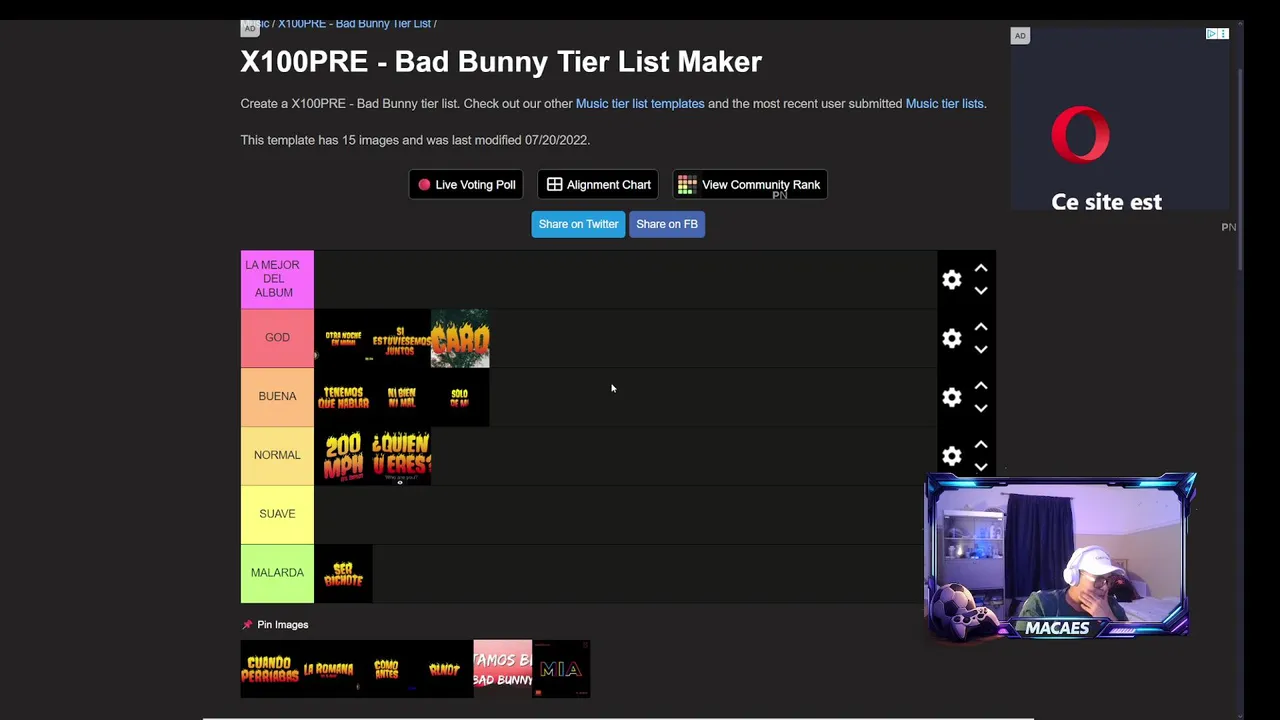This screenshot has height=720, width=1280.
Task: Select the MIA thumbnail
Action: click(561, 669)
